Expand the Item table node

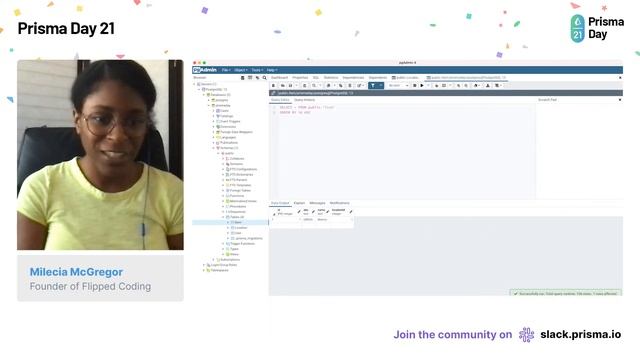228,222
